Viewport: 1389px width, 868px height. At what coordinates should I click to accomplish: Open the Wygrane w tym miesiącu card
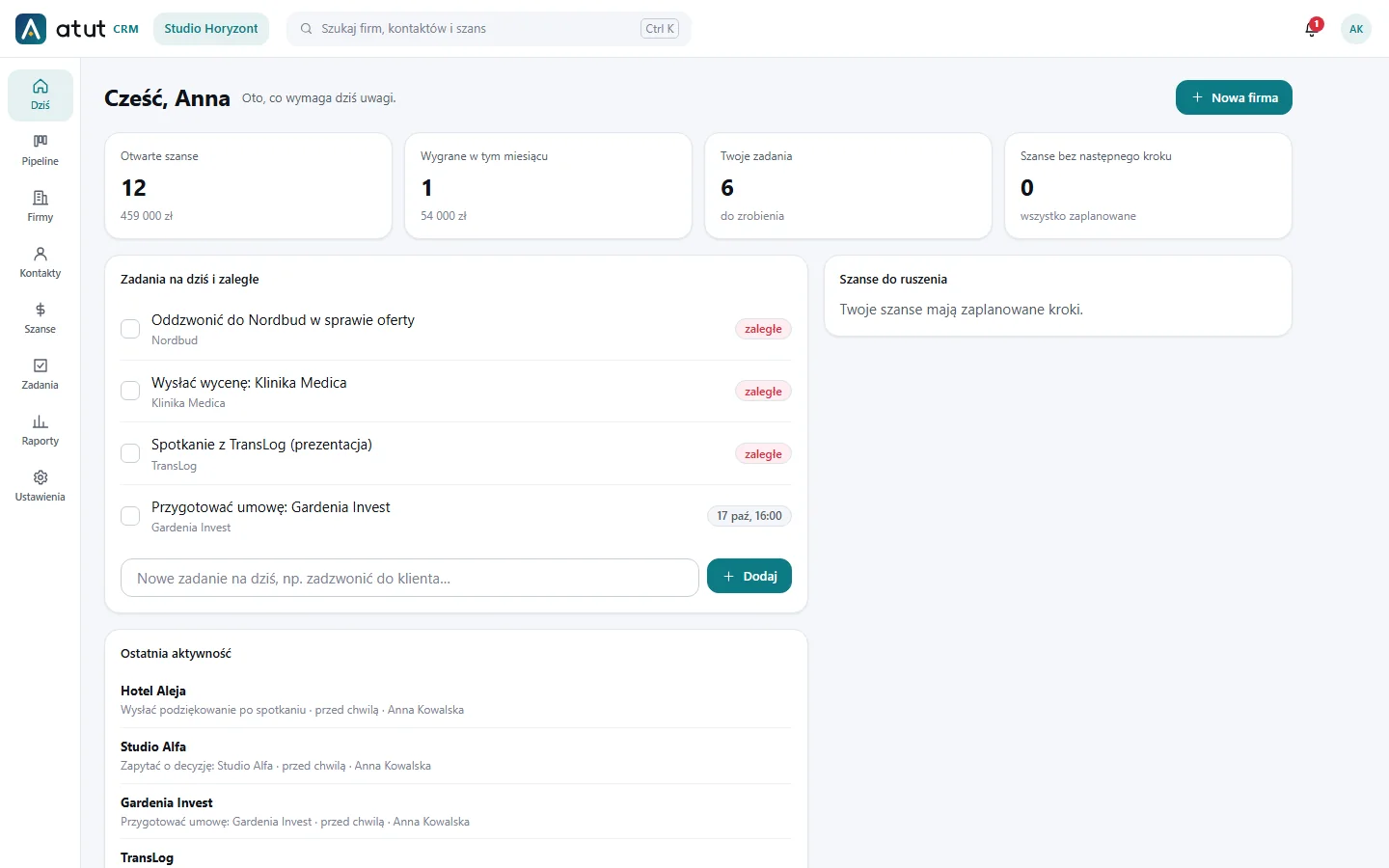[x=548, y=185]
